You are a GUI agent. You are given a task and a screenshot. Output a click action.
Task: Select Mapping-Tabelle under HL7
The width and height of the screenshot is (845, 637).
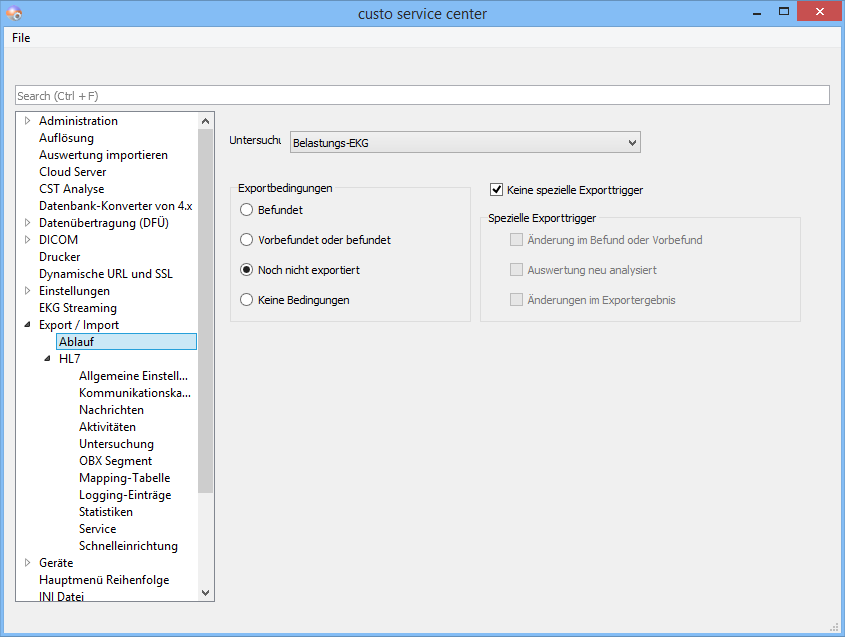[124, 478]
